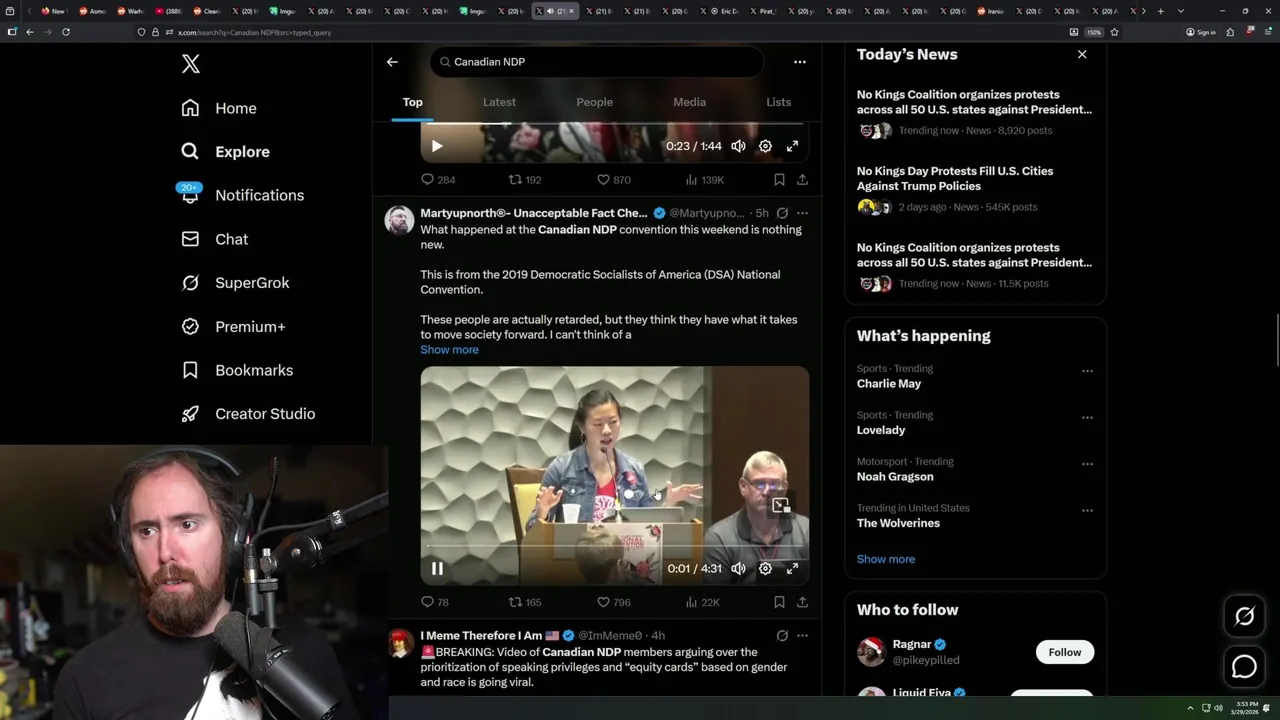Open more options for Lovelady trend

point(1087,417)
